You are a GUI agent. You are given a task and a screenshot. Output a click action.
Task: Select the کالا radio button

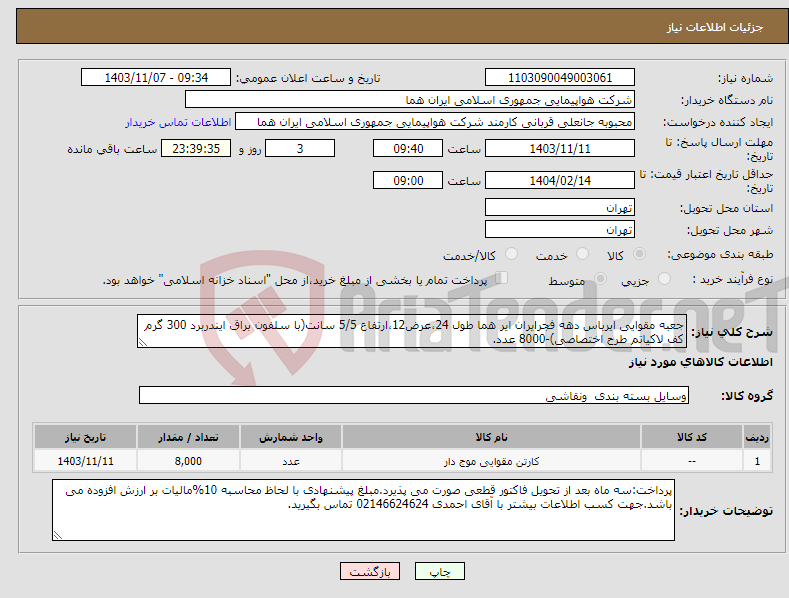[x=640, y=254]
